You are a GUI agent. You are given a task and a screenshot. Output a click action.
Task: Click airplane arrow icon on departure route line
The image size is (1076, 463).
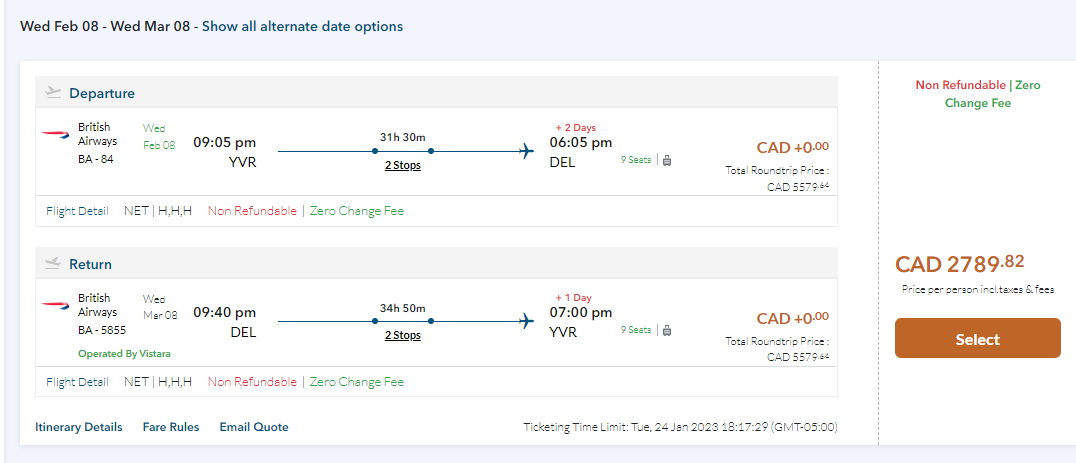coord(526,151)
